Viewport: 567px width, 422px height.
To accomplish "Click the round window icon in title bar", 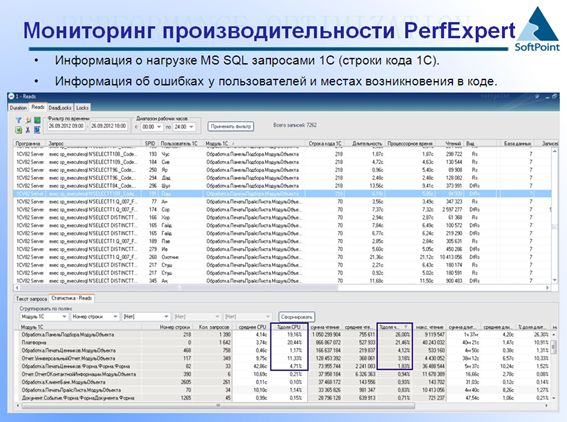I will click(11, 96).
